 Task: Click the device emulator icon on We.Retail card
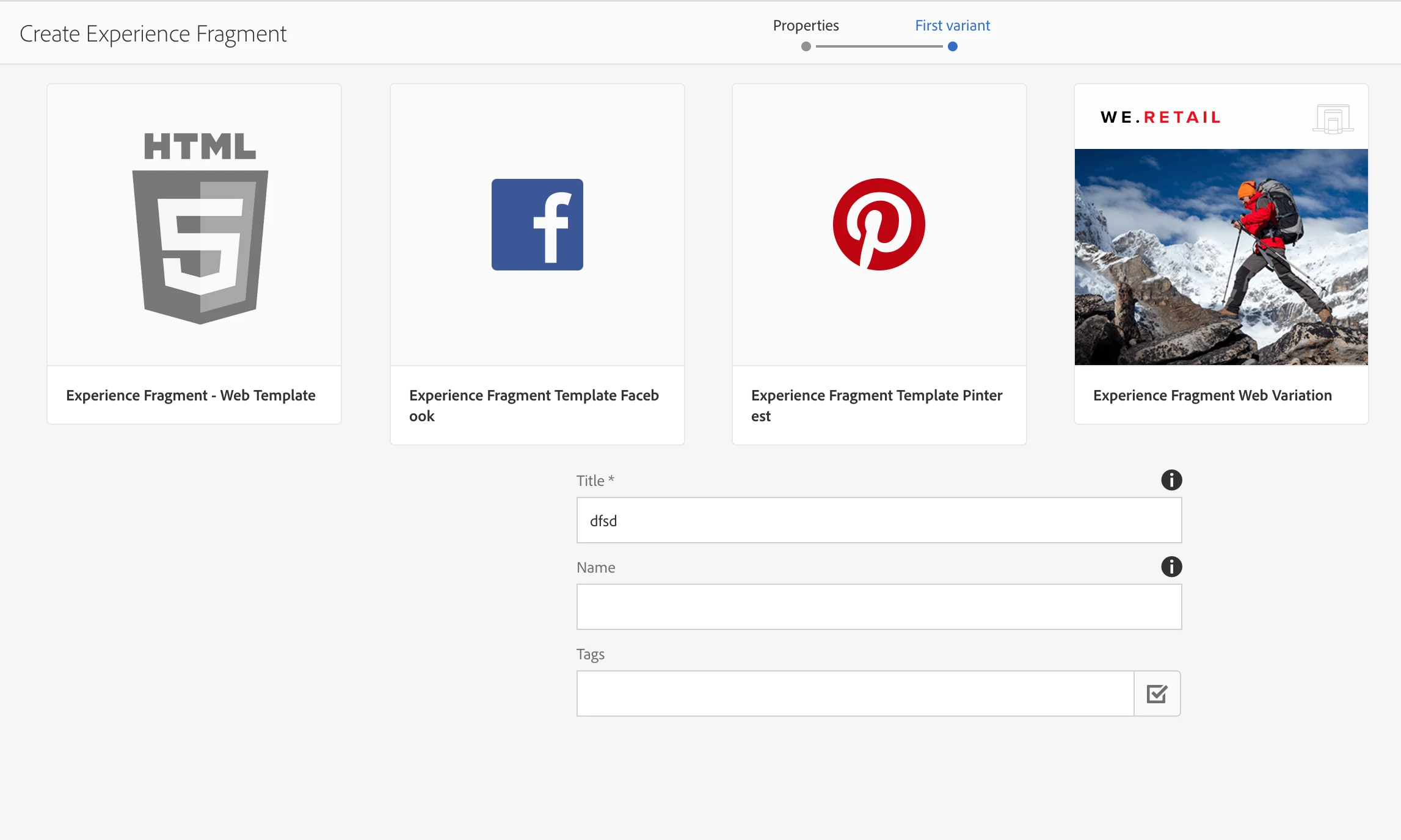coord(1333,118)
